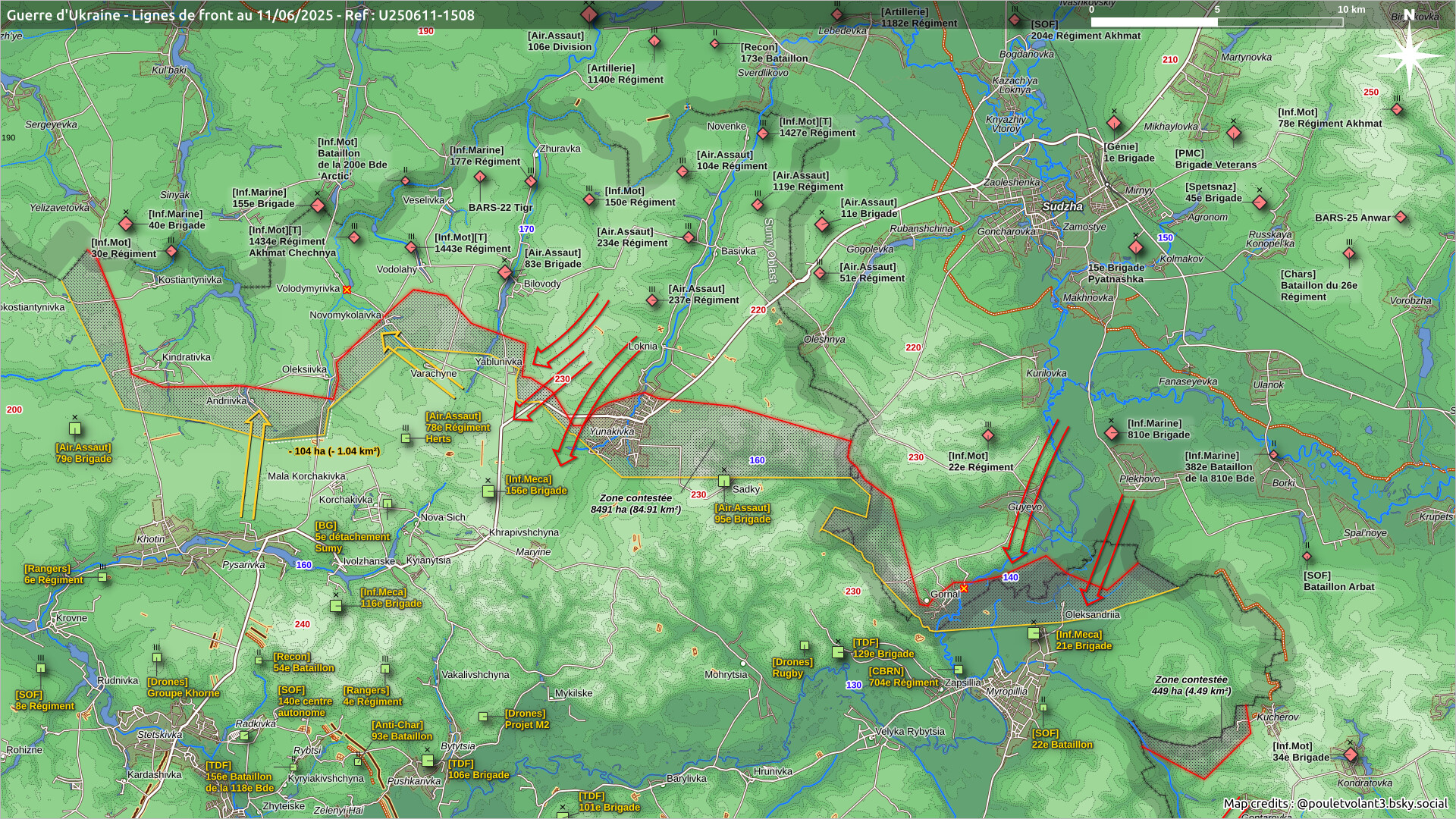
Task: Click red diamond marker of 810e Brigade
Action: [x=1112, y=434]
